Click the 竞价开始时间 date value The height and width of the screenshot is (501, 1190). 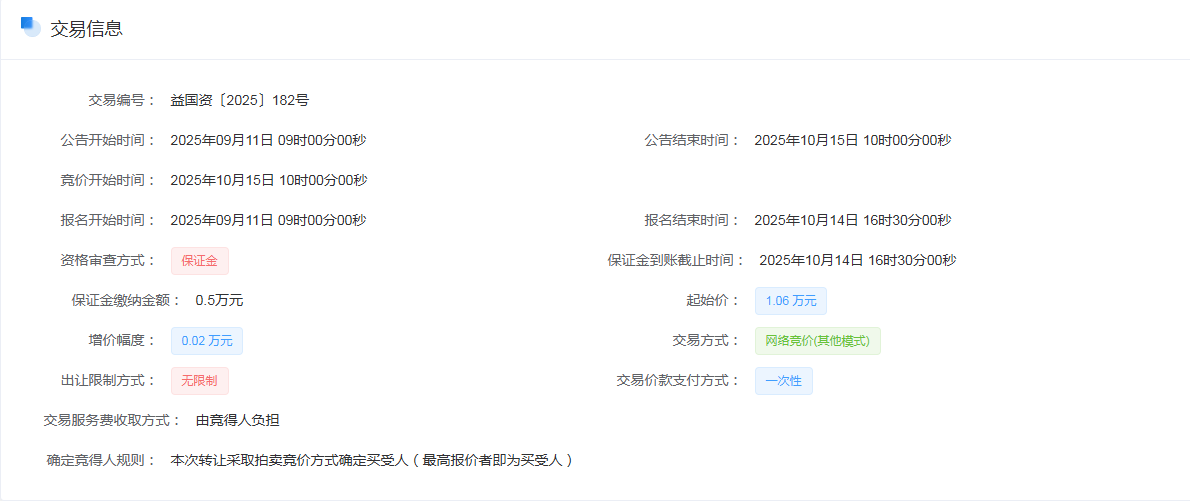pyautogui.click(x=268, y=180)
